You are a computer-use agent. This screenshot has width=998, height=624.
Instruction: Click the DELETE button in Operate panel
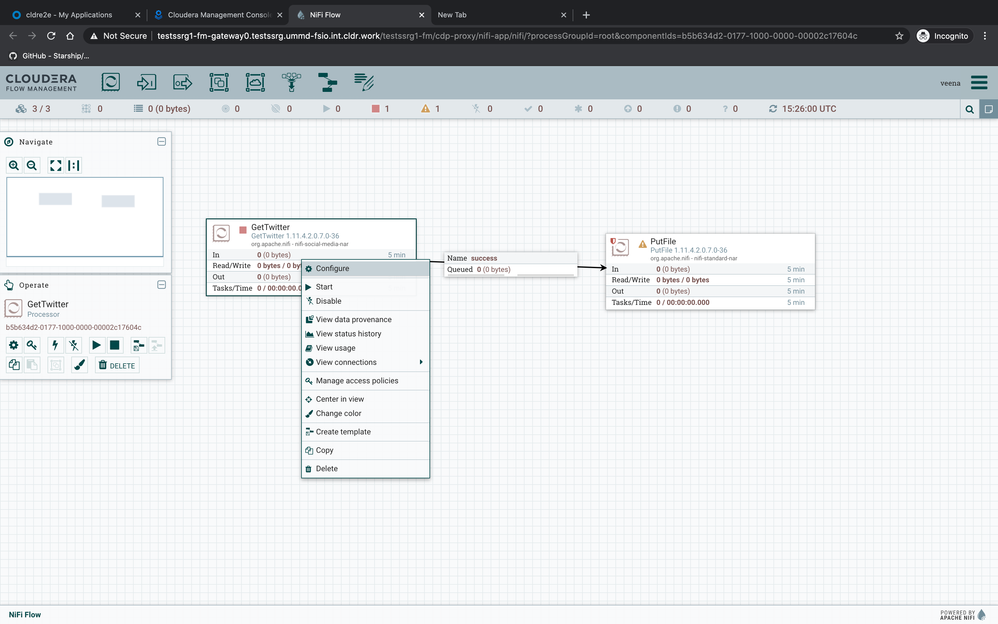pyautogui.click(x=117, y=365)
